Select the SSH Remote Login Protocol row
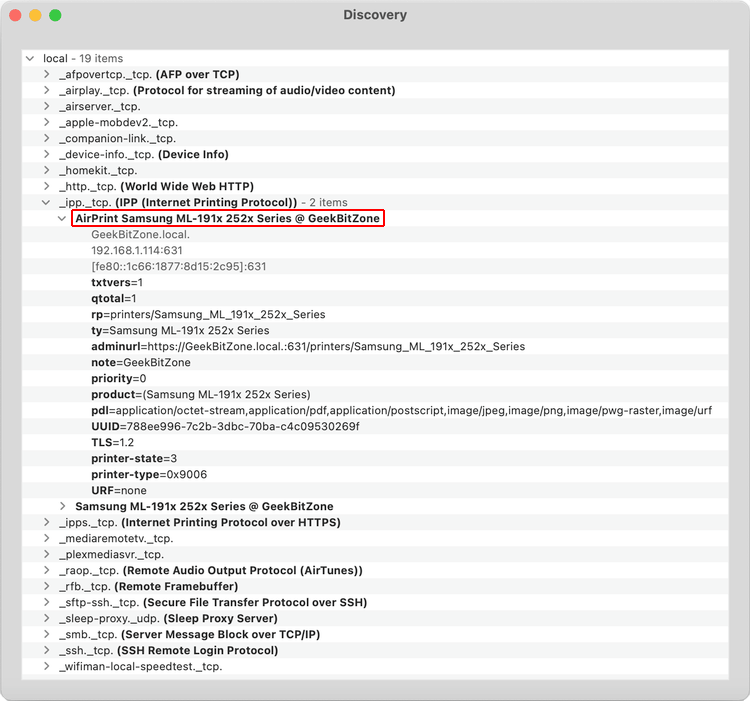Image resolution: width=750 pixels, height=701 pixels. 375,651
